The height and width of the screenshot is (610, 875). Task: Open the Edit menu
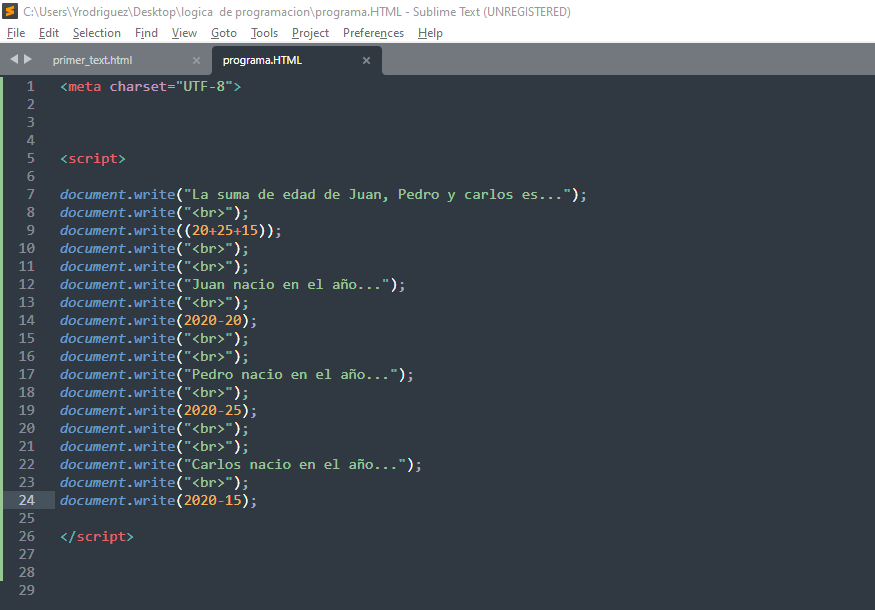49,33
